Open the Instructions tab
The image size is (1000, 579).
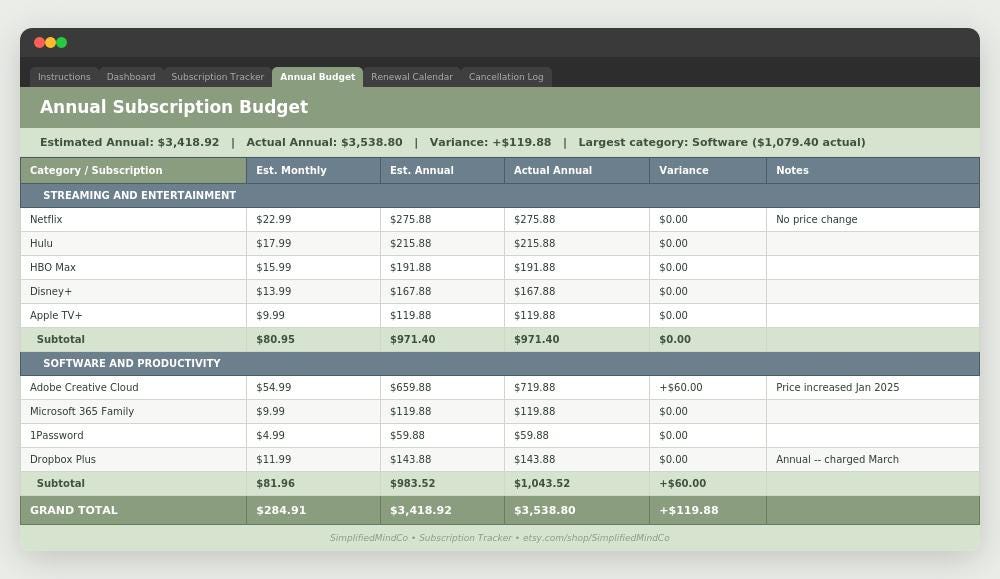(64, 77)
